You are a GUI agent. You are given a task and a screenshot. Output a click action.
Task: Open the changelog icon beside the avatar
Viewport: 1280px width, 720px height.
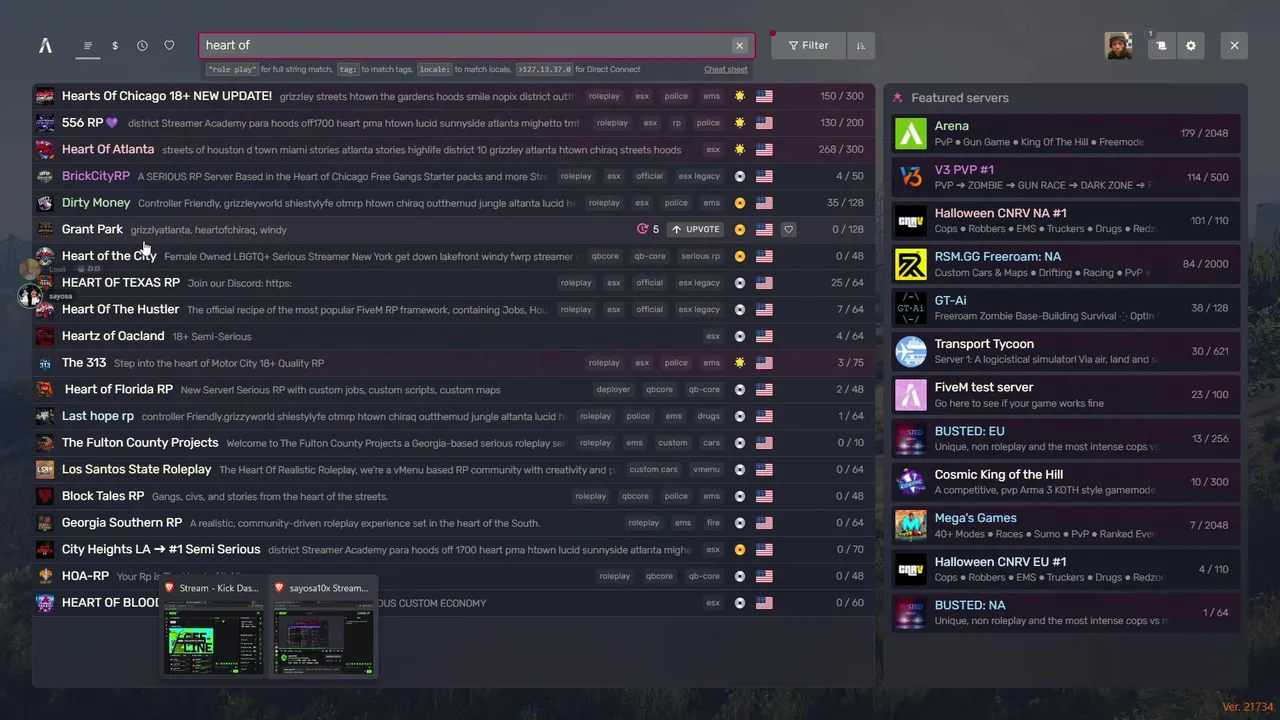tap(1161, 45)
